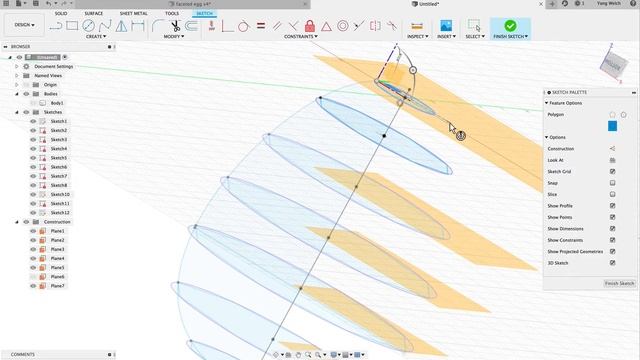Toggle visibility of Sketch1
The image size is (640, 360).
pos(33,121)
